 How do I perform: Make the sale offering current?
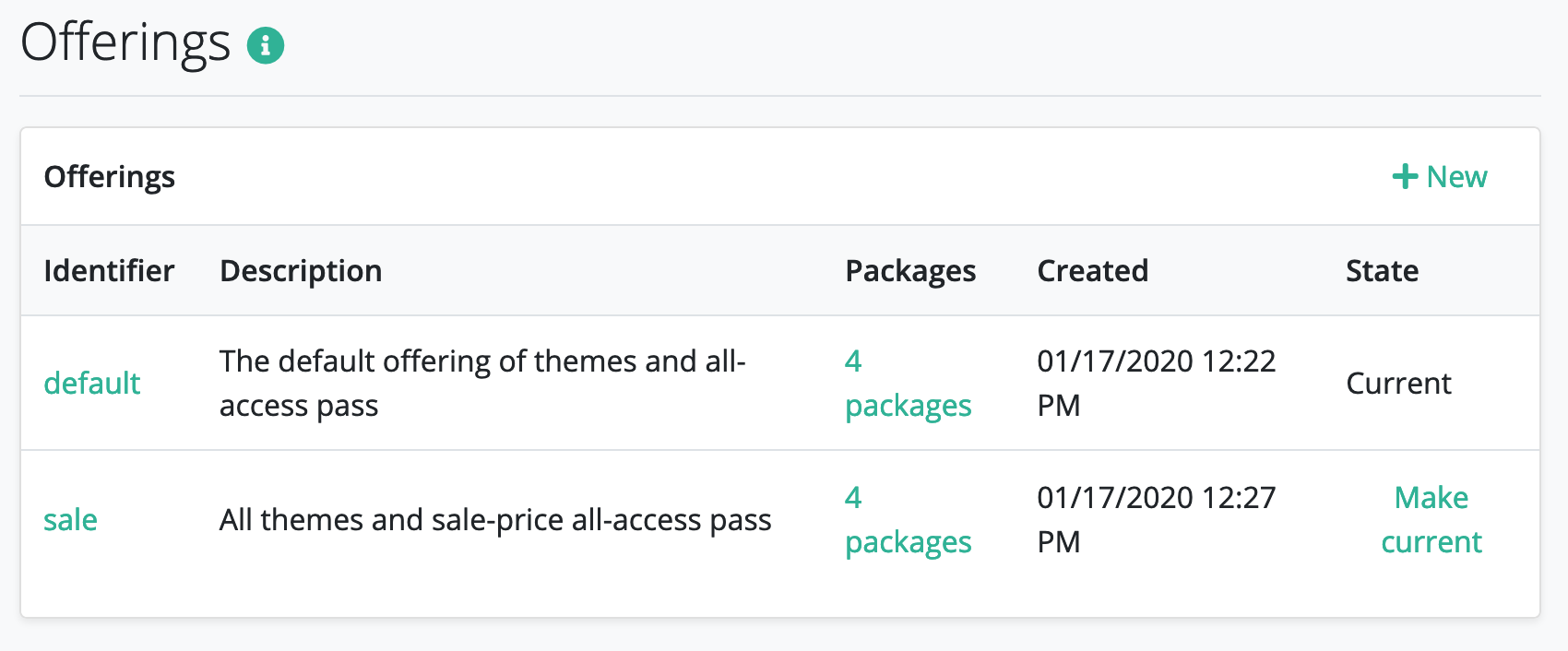tap(1431, 519)
